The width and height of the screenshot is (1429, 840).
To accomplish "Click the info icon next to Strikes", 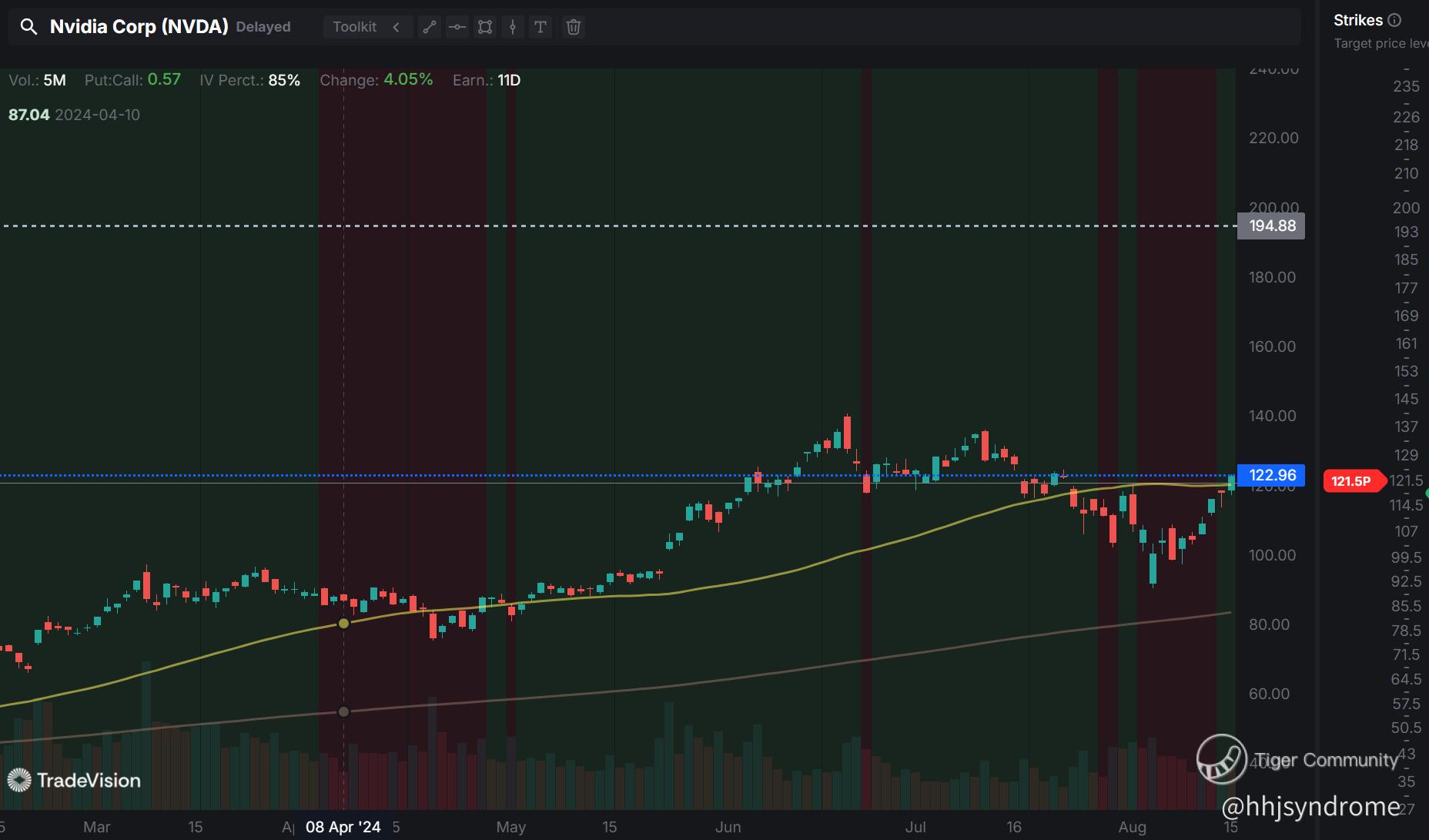I will click(x=1394, y=21).
